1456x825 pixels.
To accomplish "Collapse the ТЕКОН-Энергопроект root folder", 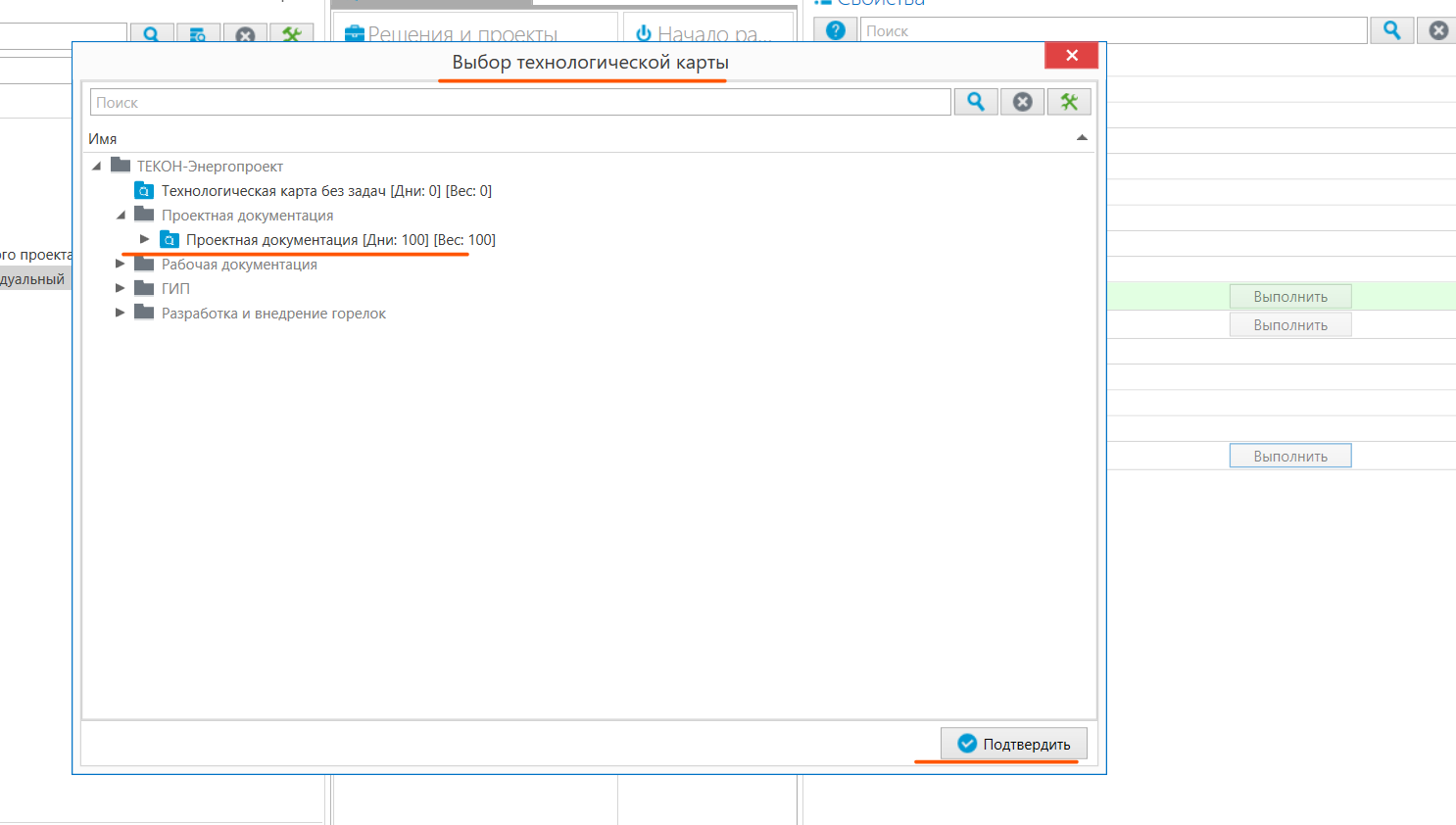I will (x=96, y=167).
